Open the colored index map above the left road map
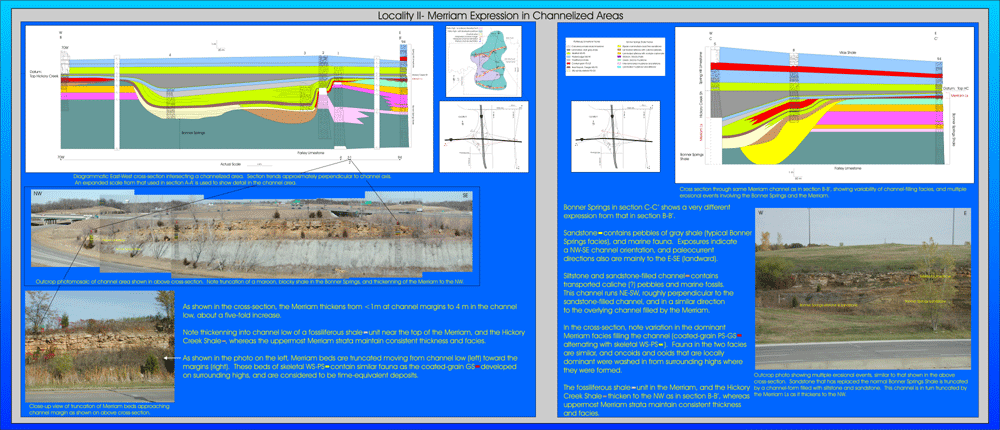 coord(485,61)
